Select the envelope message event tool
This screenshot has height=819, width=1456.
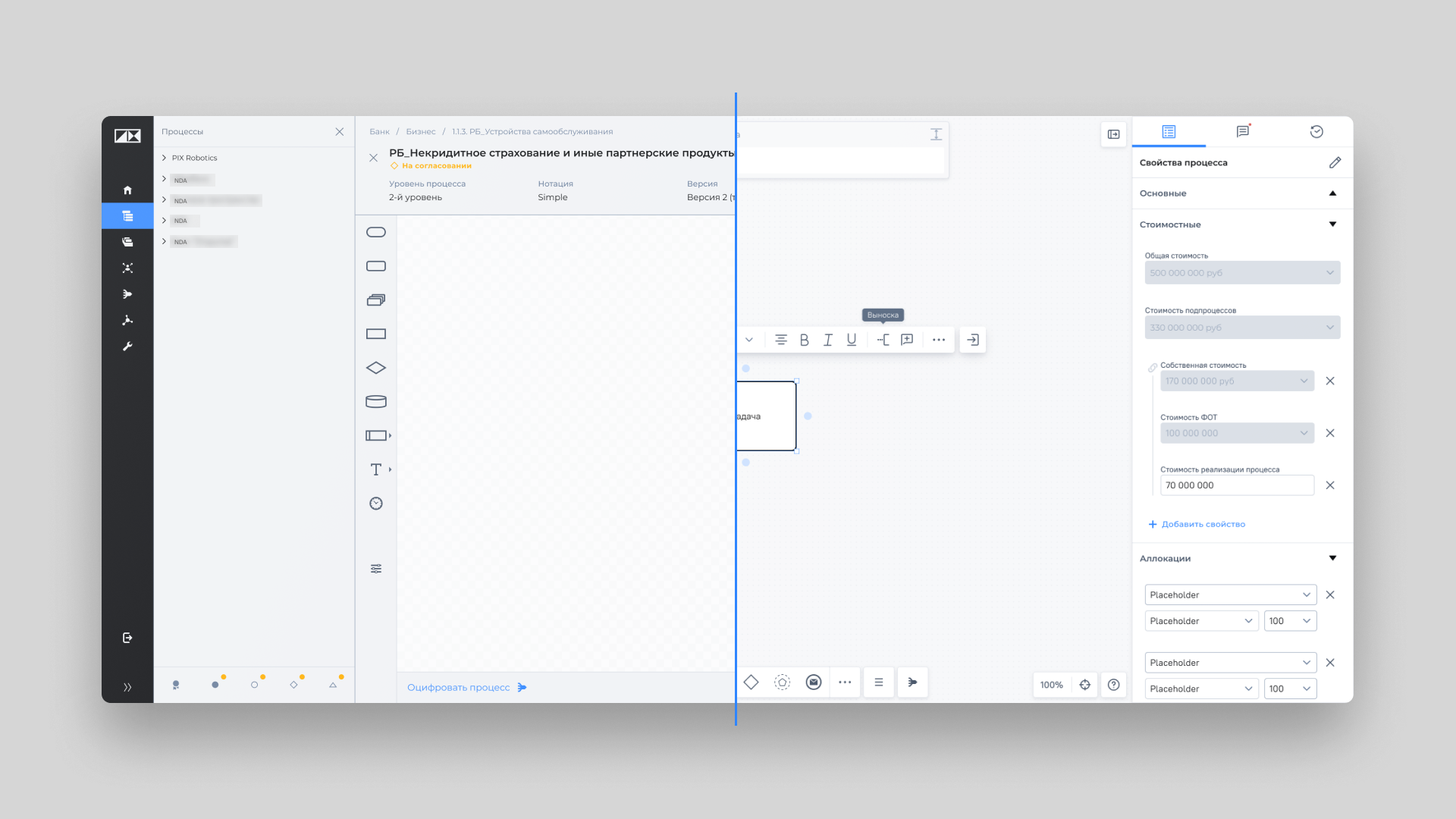pyautogui.click(x=814, y=682)
